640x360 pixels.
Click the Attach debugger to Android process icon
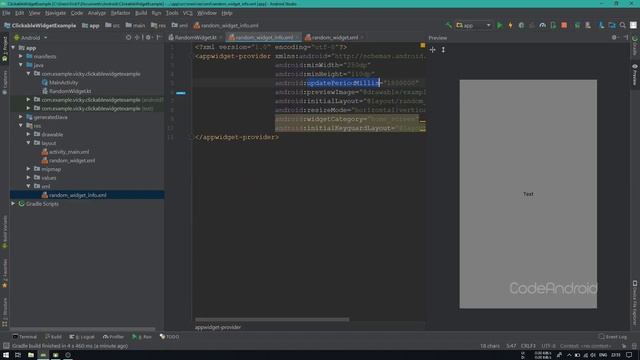click(x=553, y=25)
